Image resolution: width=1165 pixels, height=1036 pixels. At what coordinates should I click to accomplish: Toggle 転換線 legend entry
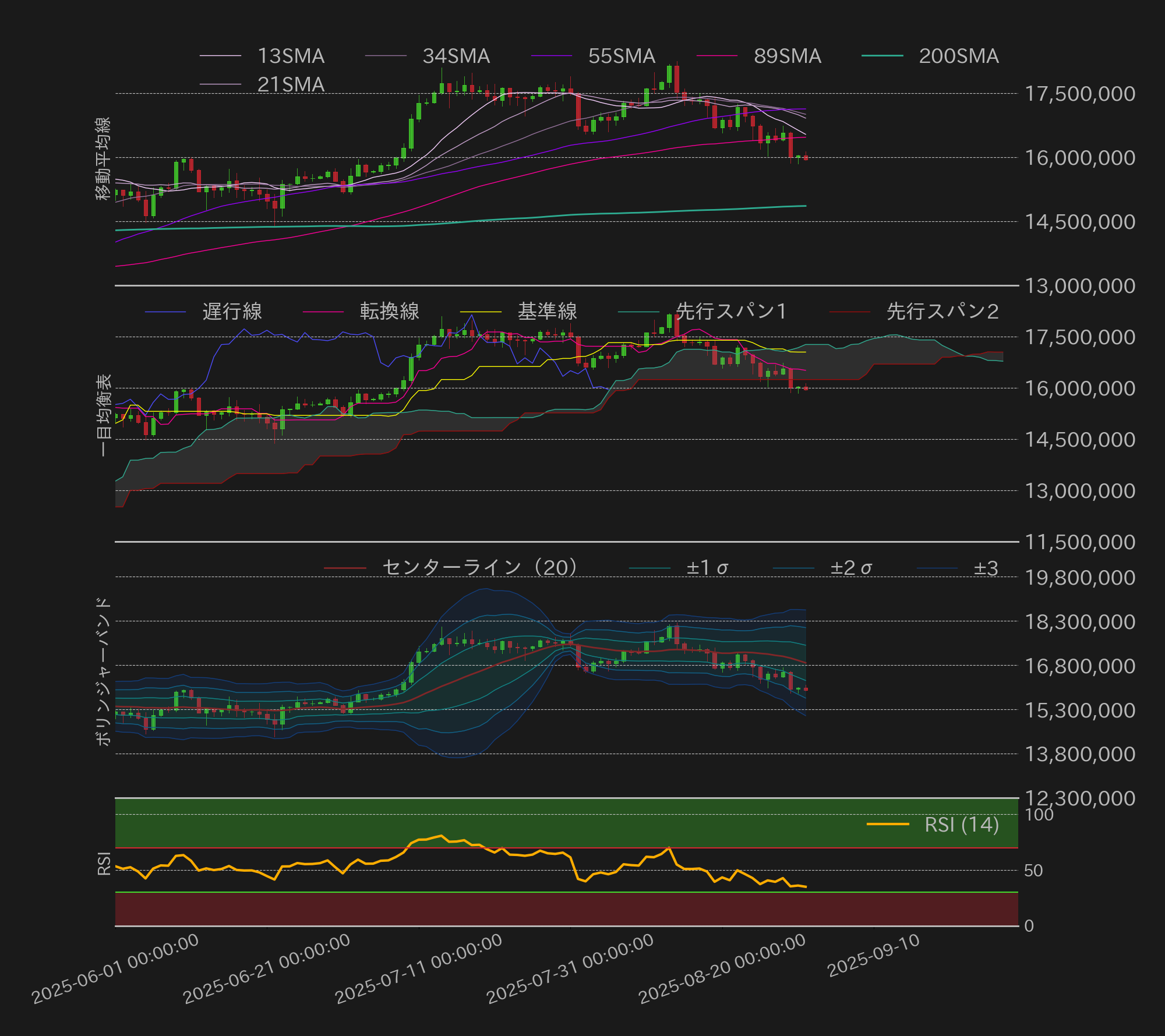(x=389, y=312)
